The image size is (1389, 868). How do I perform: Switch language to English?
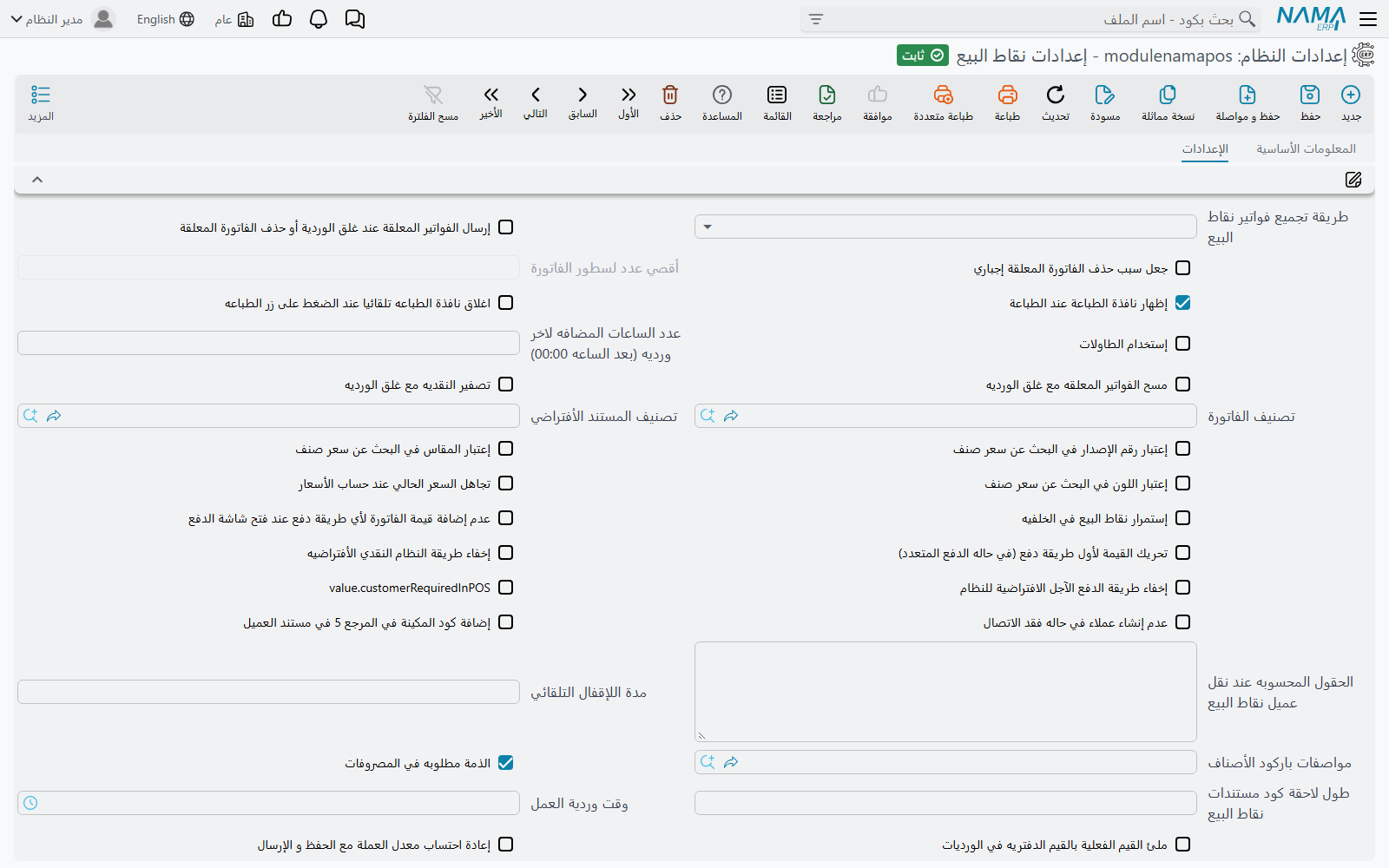[165, 19]
